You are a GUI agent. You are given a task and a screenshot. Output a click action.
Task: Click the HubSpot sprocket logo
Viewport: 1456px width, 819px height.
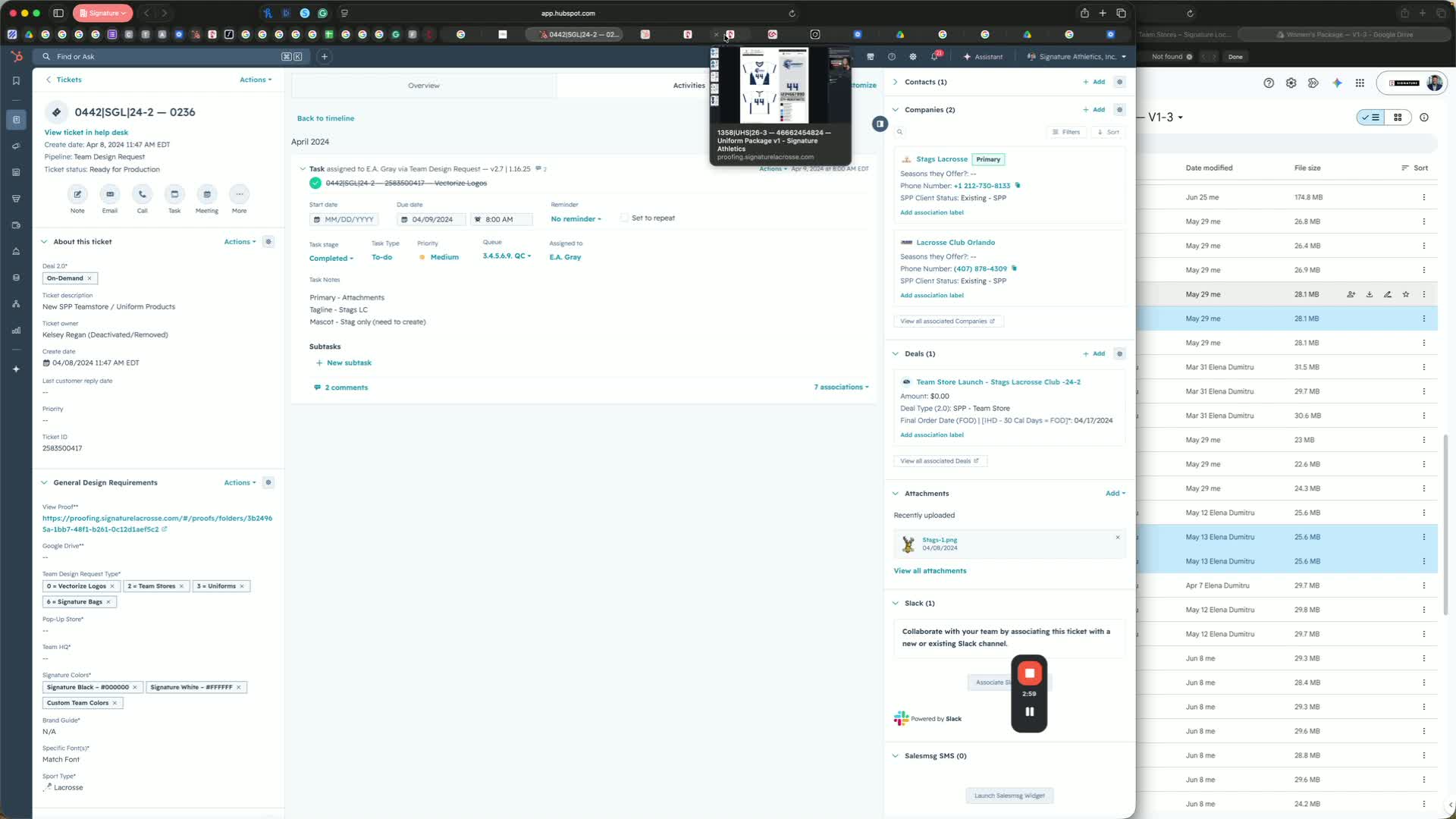coord(16,56)
